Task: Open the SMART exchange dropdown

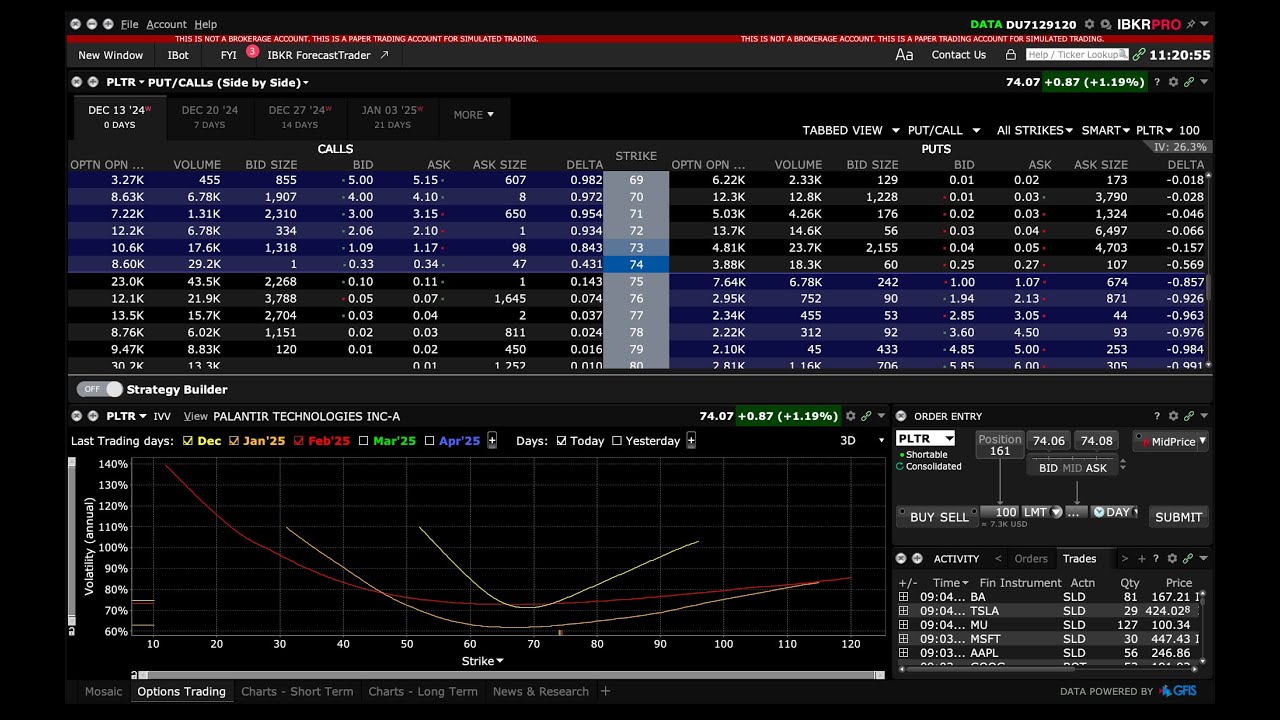Action: [1106, 130]
